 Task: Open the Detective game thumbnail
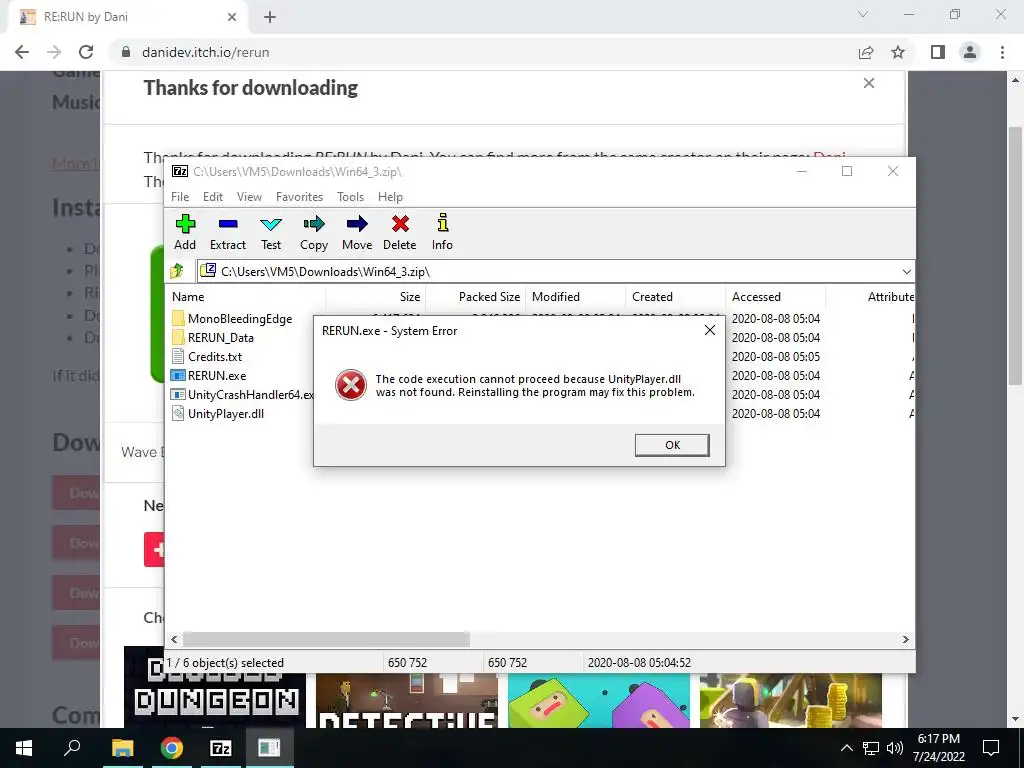coord(407,700)
